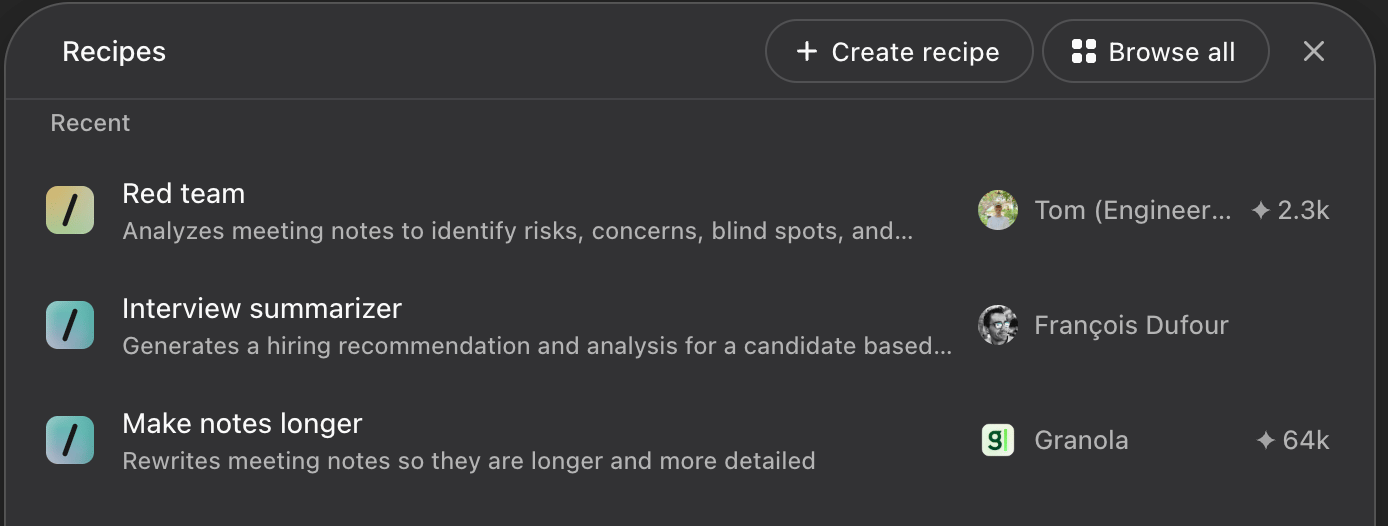The image size is (1388, 526).
Task: Click the Make notes longer slash icon
Action: (x=70, y=440)
